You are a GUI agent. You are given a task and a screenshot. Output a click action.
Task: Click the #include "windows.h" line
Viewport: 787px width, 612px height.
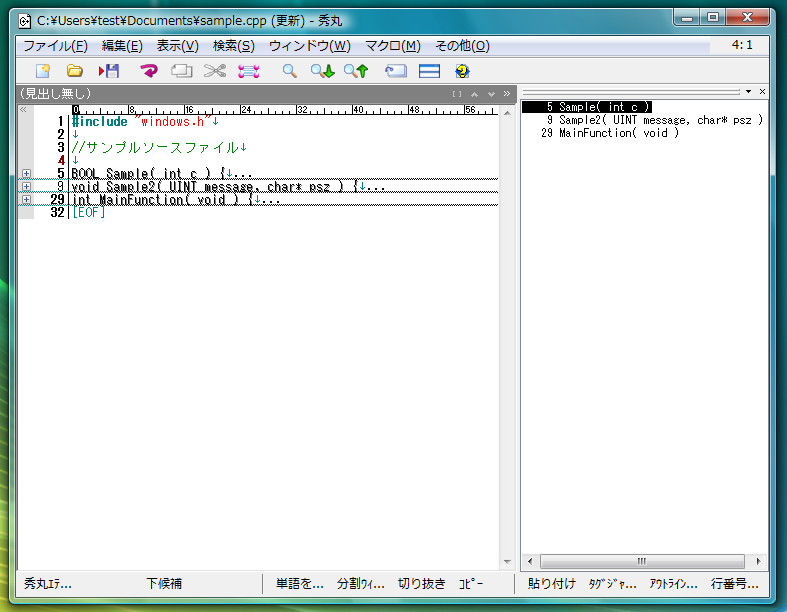(146, 121)
